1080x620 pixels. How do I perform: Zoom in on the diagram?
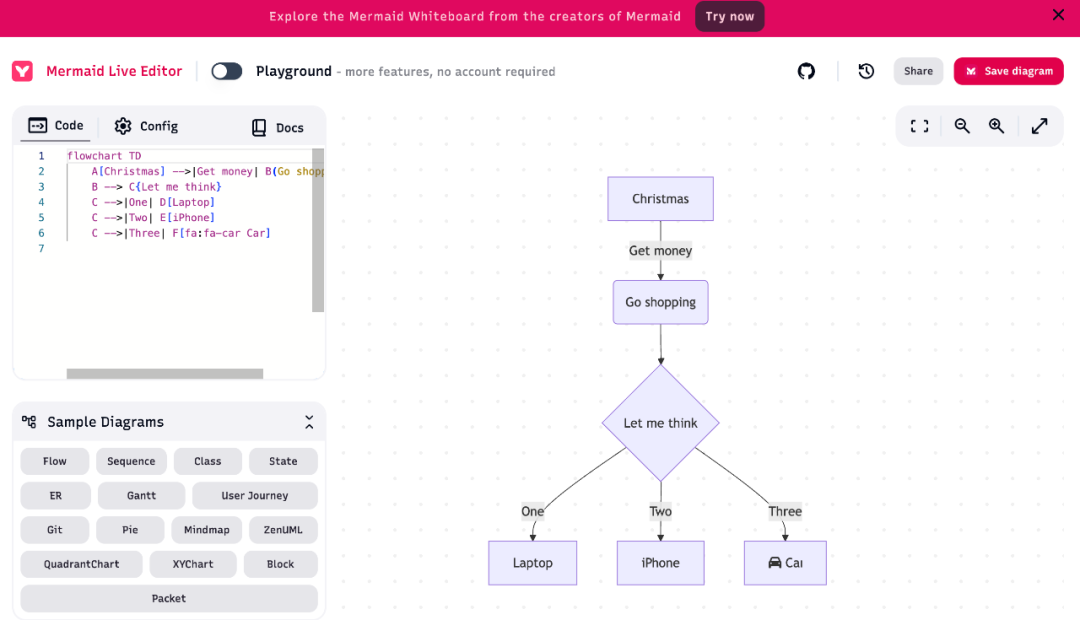[x=996, y=126]
